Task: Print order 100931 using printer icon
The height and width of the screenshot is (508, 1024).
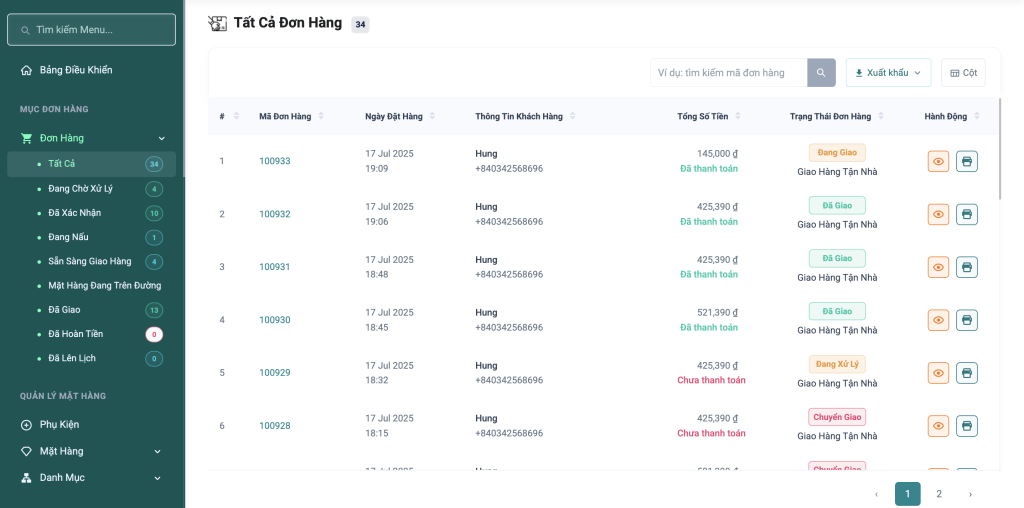Action: tap(966, 267)
